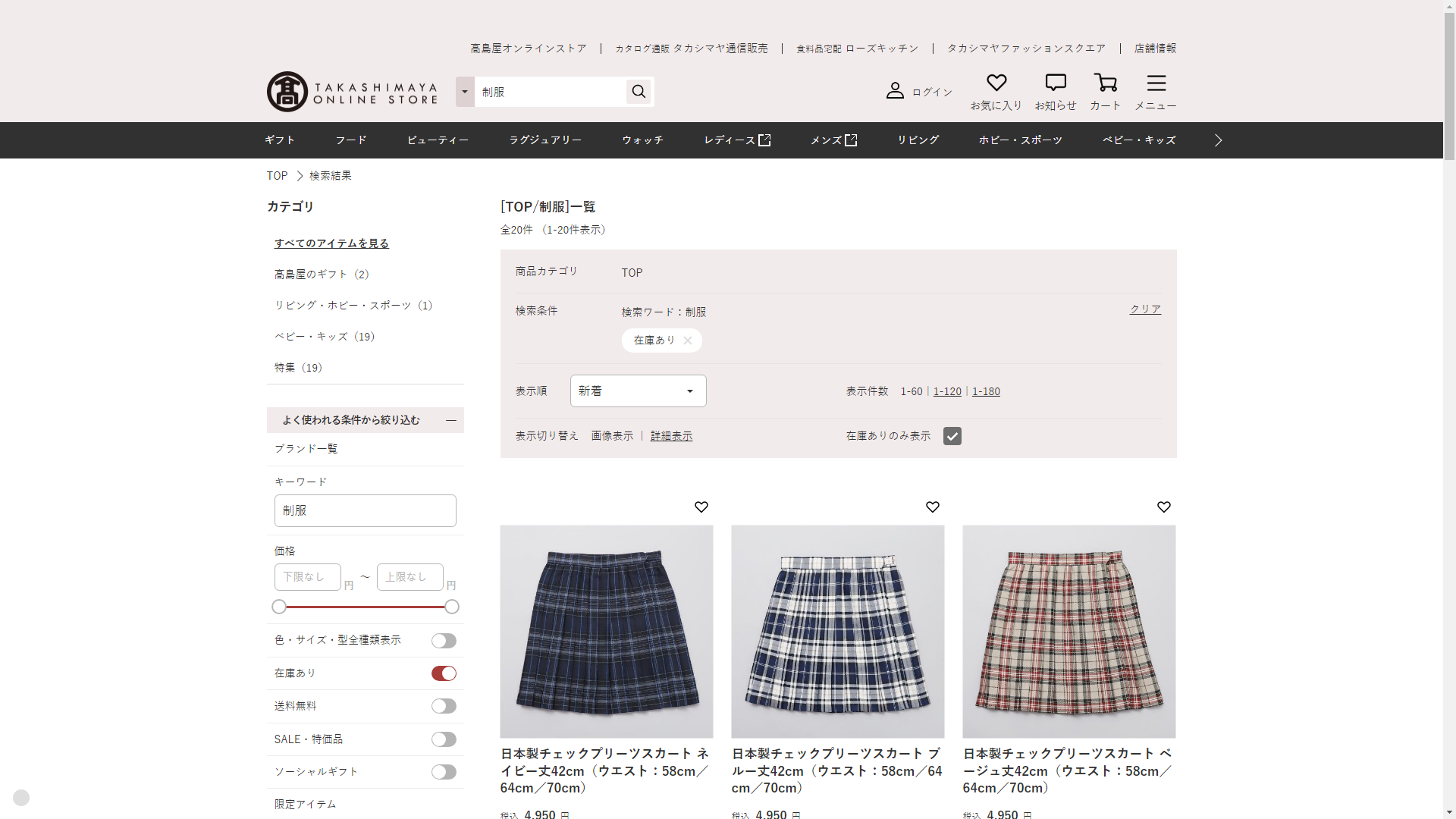Collapse よく使われる条件から絞り込む section
Viewport: 1456px width, 819px height.
click(451, 420)
